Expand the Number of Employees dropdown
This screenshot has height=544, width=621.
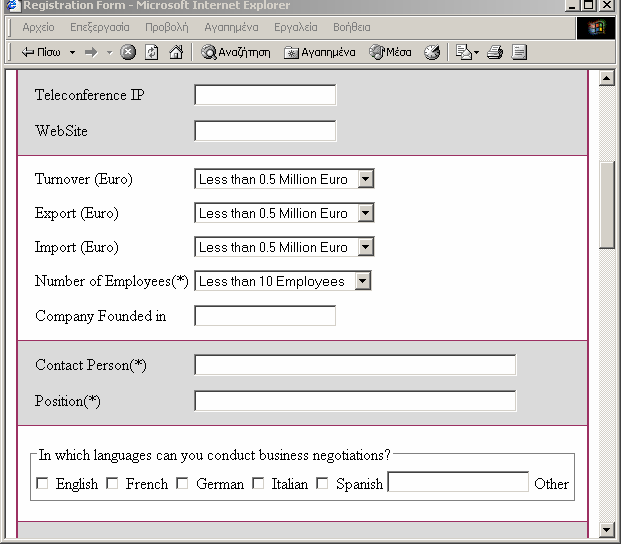pyautogui.click(x=362, y=281)
